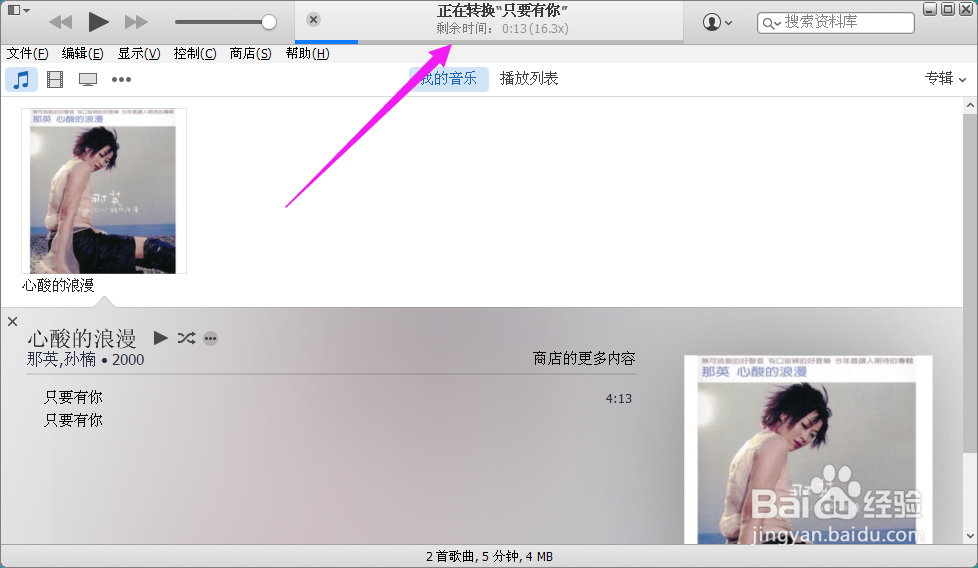Shuffle the 心酸的浪漫 album
The height and width of the screenshot is (568, 978).
[x=186, y=338]
